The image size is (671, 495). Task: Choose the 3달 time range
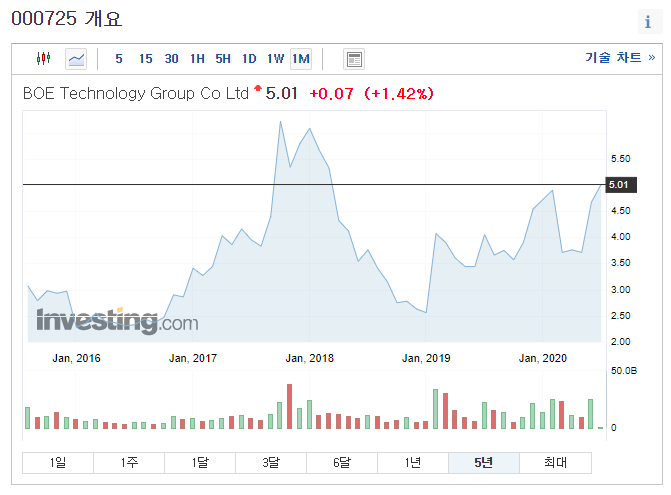tap(271, 462)
